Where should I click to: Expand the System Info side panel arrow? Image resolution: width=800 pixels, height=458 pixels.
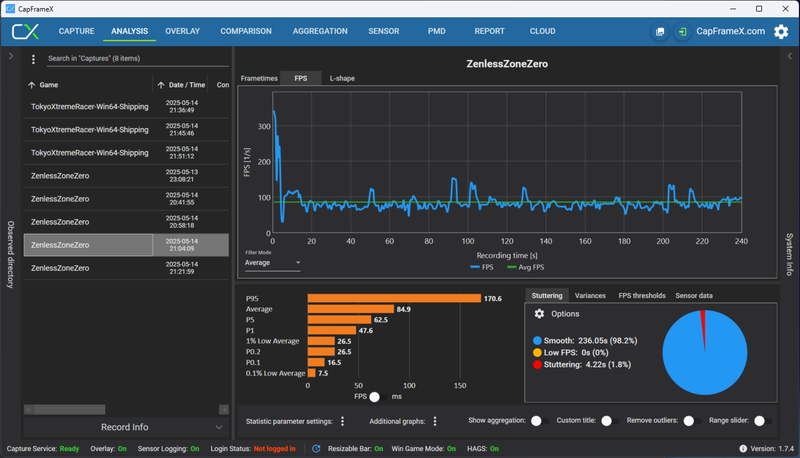click(x=790, y=56)
